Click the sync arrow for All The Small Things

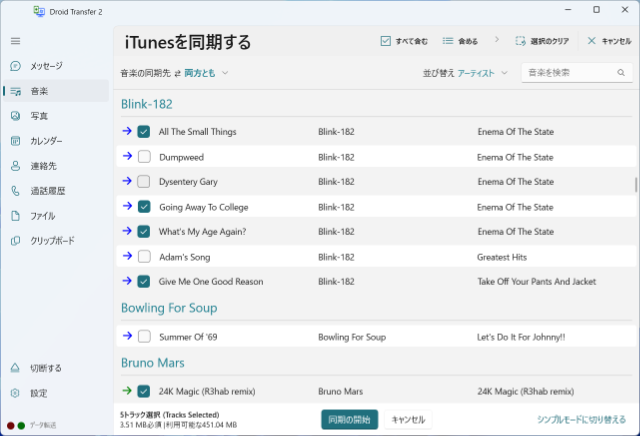[x=127, y=131]
